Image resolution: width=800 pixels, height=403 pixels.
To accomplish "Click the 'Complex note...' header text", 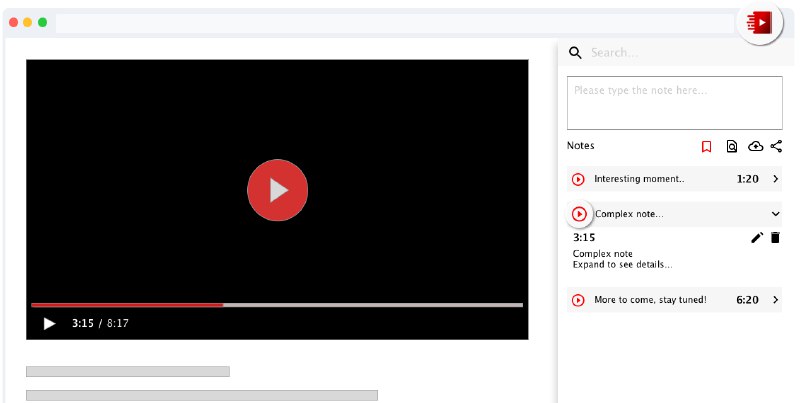I will (x=629, y=214).
